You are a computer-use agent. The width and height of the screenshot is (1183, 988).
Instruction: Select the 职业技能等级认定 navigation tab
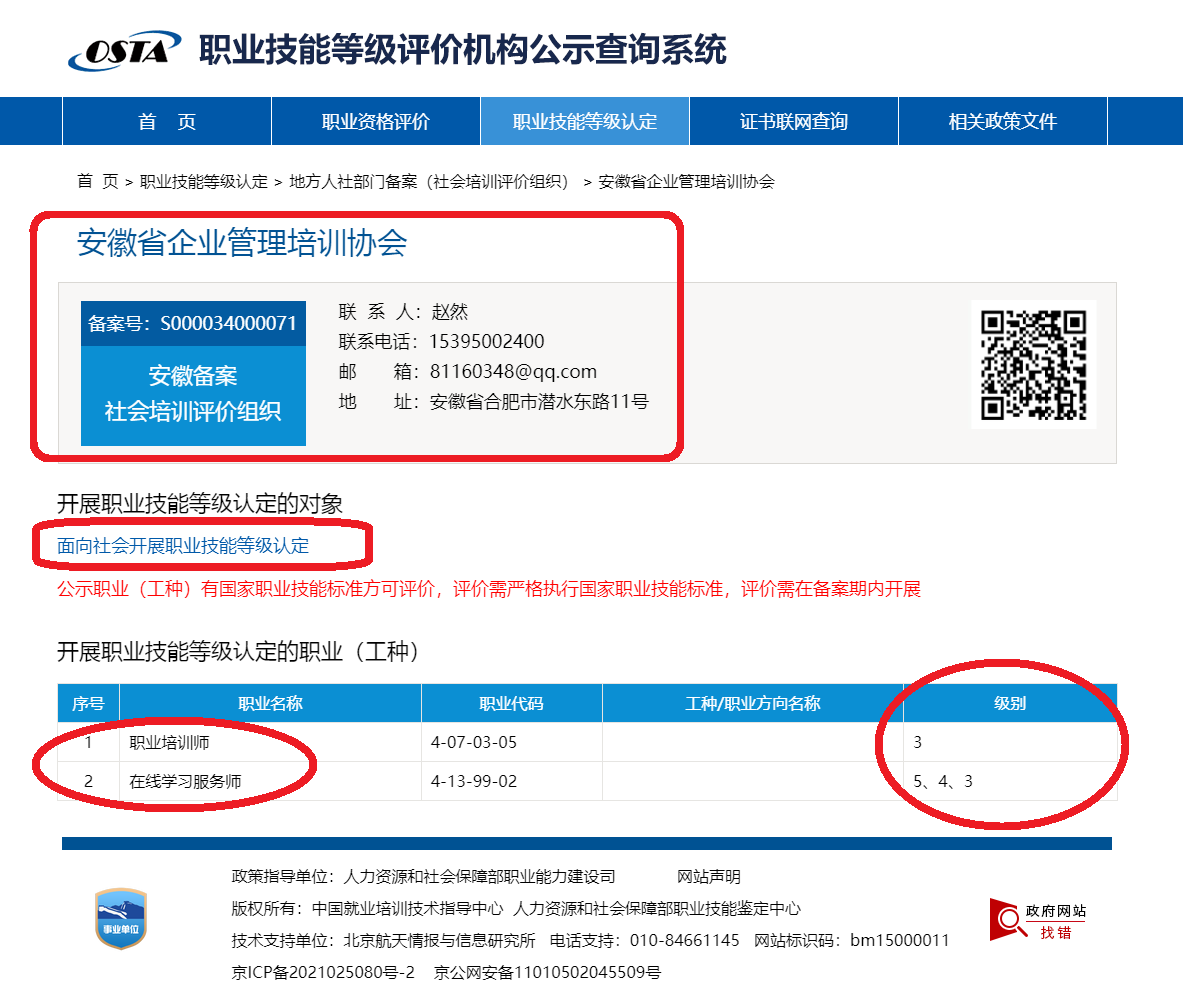pos(585,121)
